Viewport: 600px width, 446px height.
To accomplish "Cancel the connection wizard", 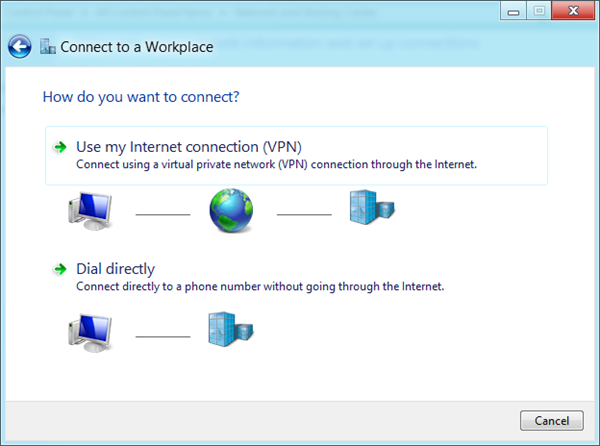I will [x=551, y=421].
